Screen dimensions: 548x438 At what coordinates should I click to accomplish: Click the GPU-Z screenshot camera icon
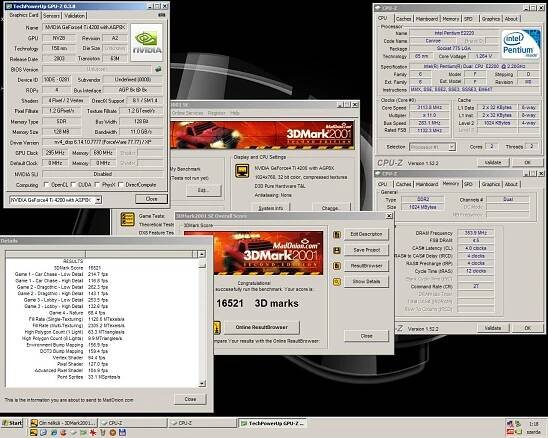(161, 15)
